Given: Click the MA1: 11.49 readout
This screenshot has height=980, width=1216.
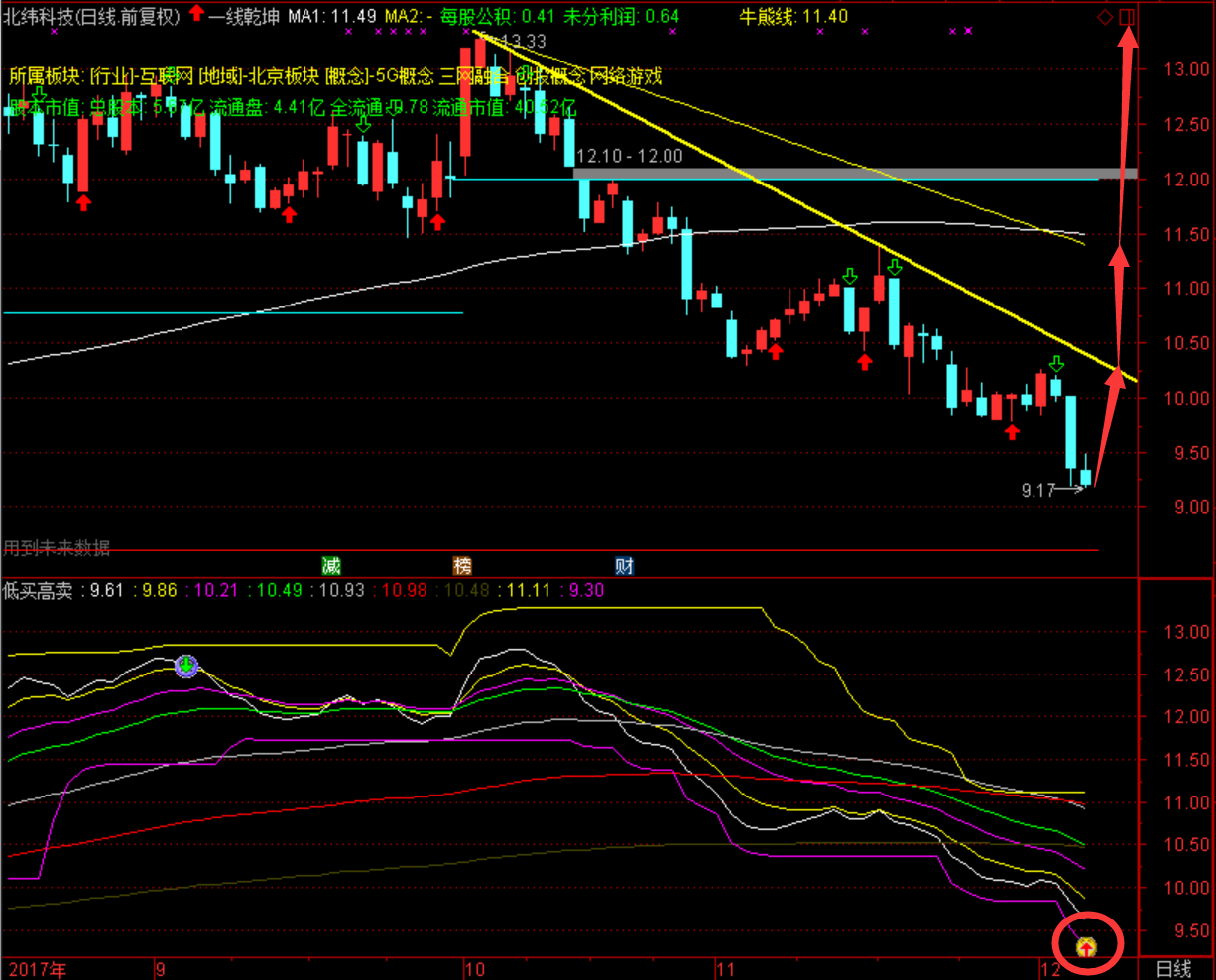Looking at the screenshot, I should [331, 16].
